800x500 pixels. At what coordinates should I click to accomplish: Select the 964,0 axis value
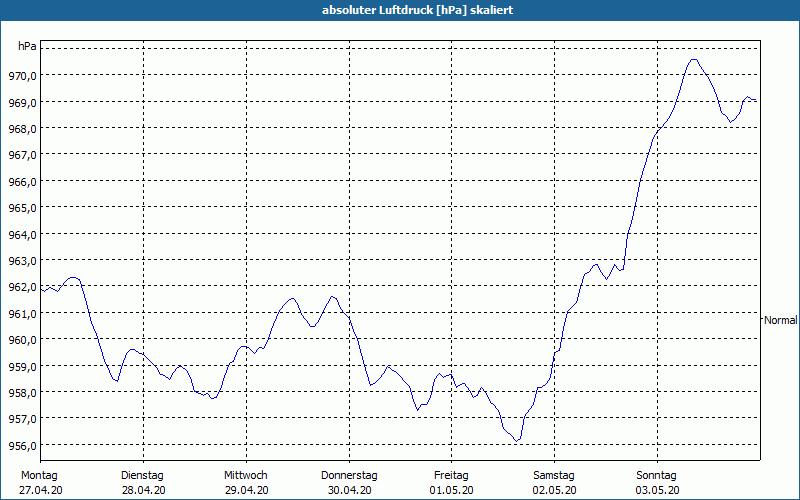pos(22,235)
